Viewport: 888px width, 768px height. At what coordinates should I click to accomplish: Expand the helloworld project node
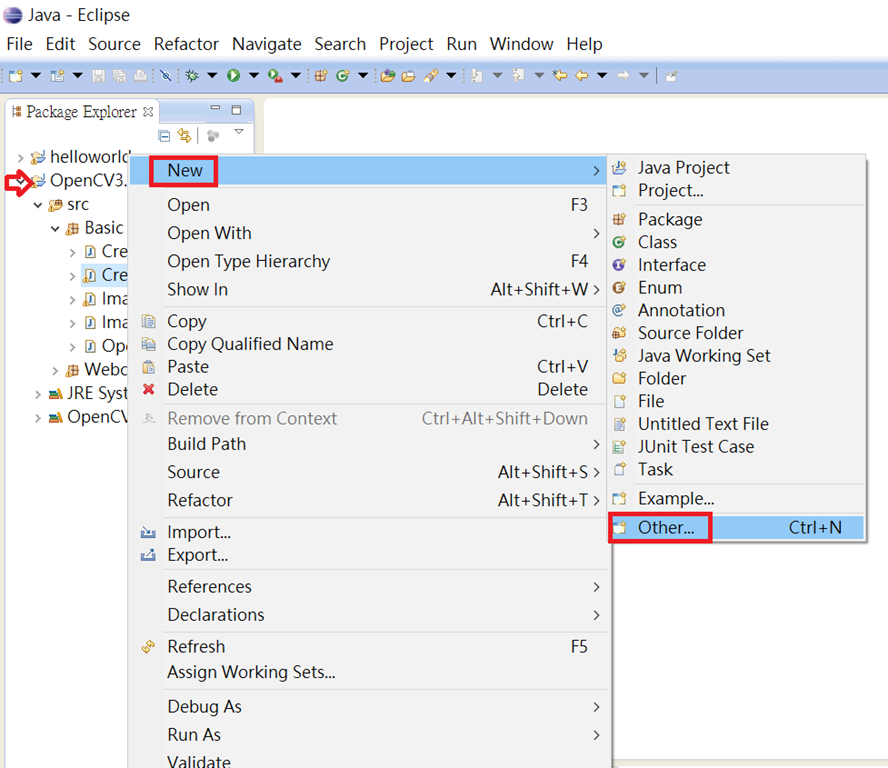(x=20, y=157)
